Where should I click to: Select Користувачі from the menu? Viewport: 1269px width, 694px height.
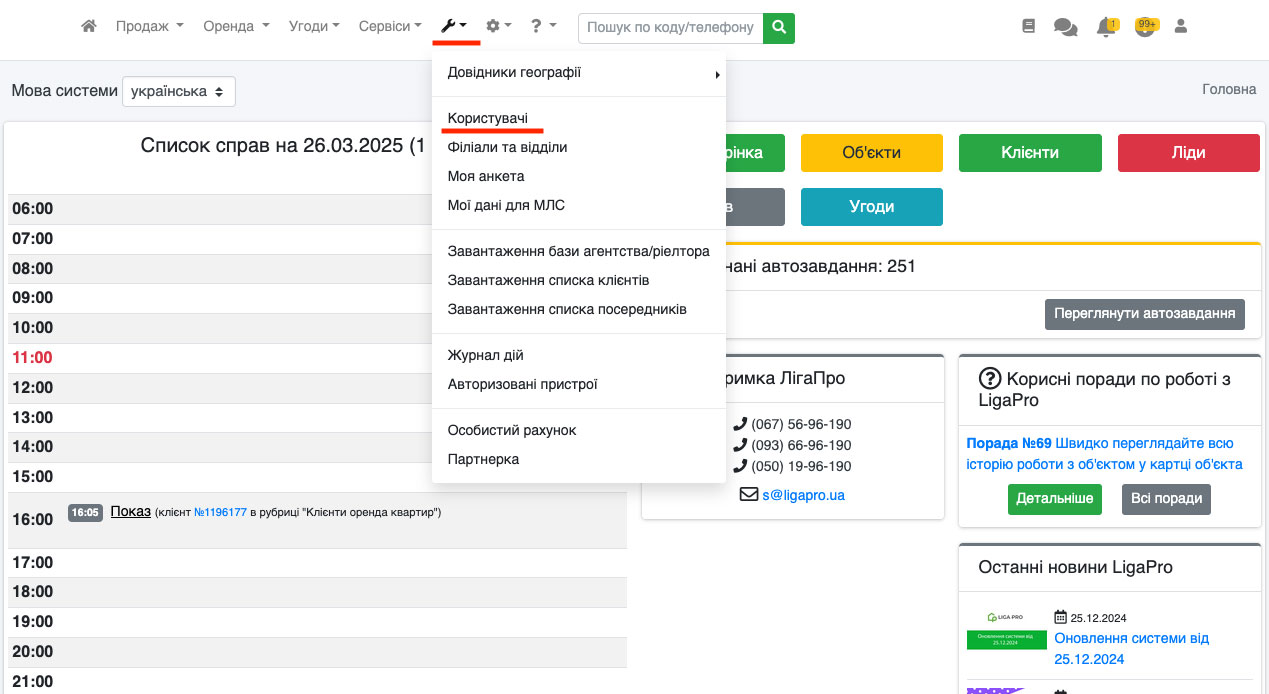pyautogui.click(x=488, y=118)
